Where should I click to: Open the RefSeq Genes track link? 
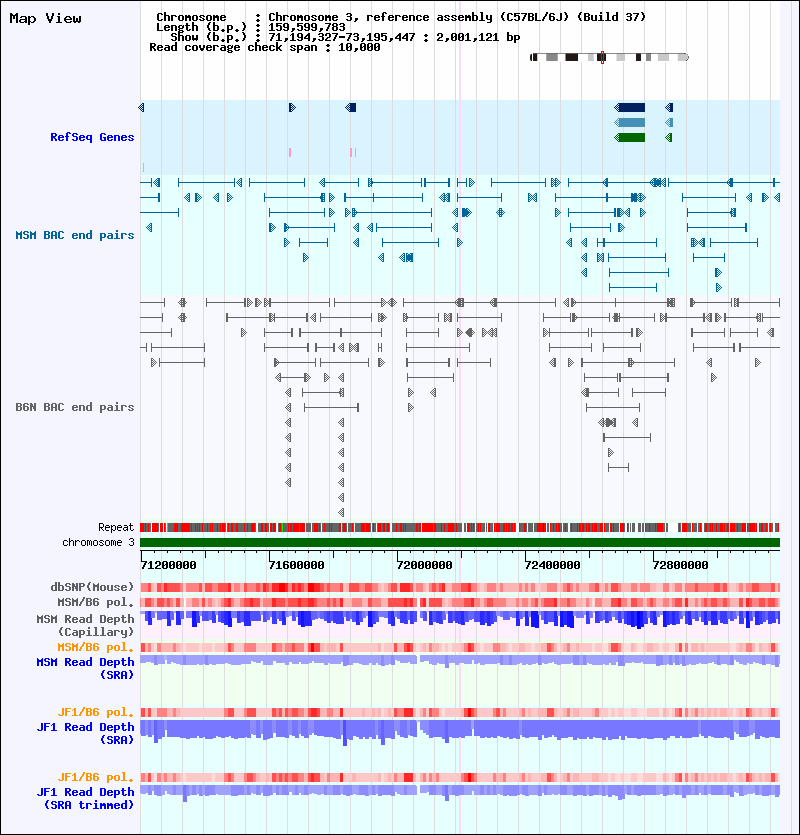92,137
